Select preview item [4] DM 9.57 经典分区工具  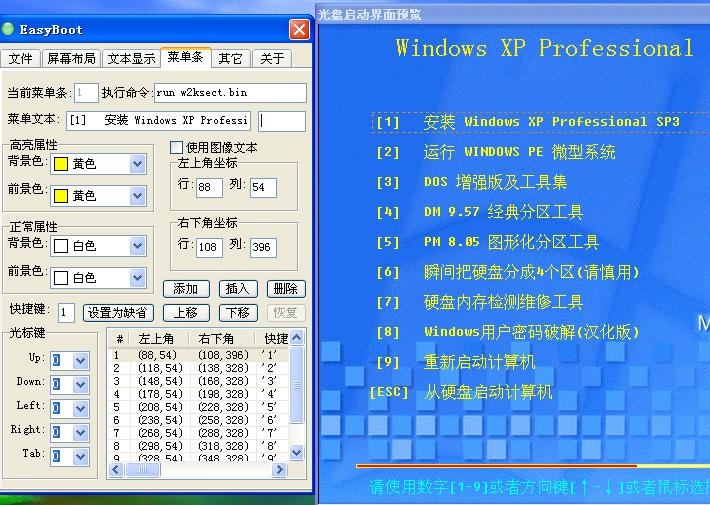(x=480, y=212)
